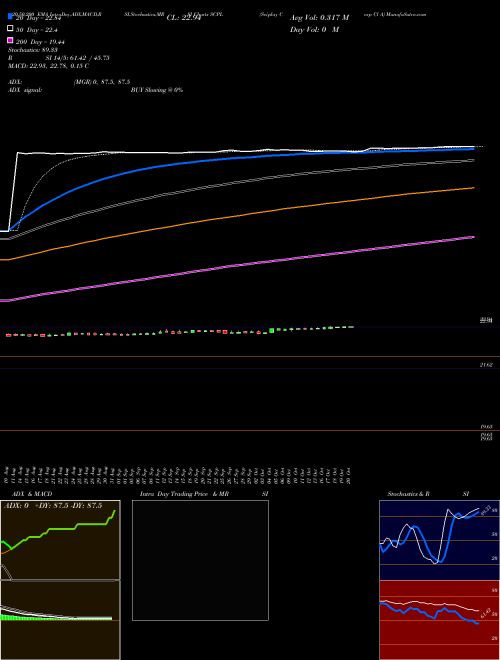Click the 'MACD: 22.93, 22.78, 0.15 C' line
The height and width of the screenshot is (660, 500).
[x=48, y=66]
